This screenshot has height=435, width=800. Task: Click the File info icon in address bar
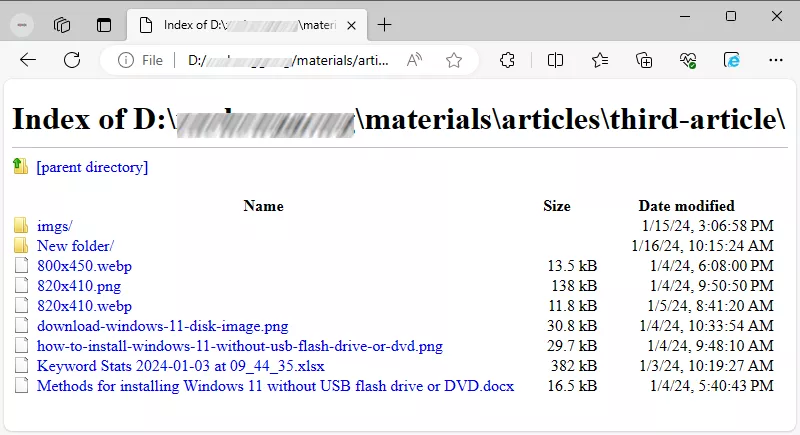(126, 61)
